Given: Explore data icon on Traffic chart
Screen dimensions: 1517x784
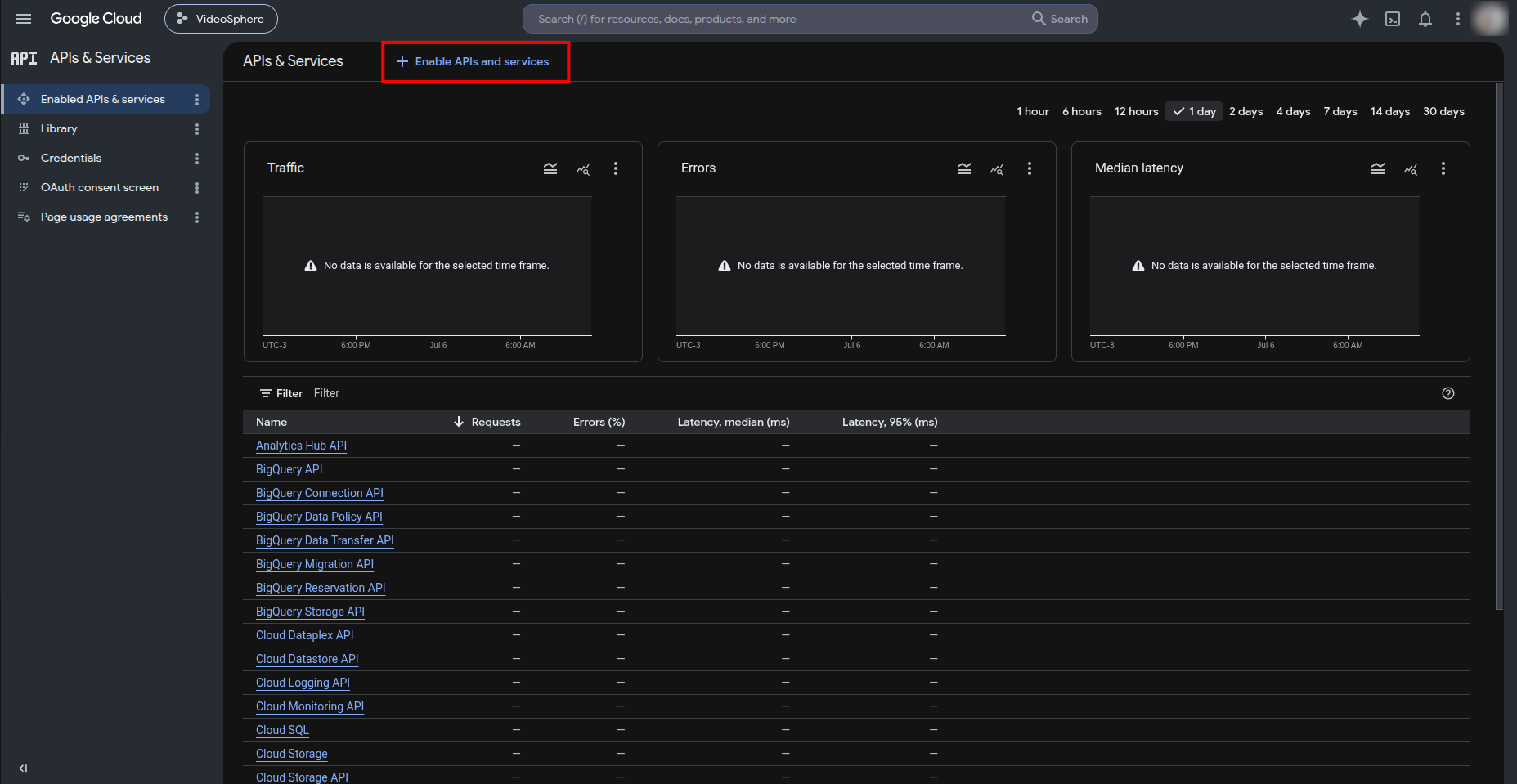Looking at the screenshot, I should point(583,169).
